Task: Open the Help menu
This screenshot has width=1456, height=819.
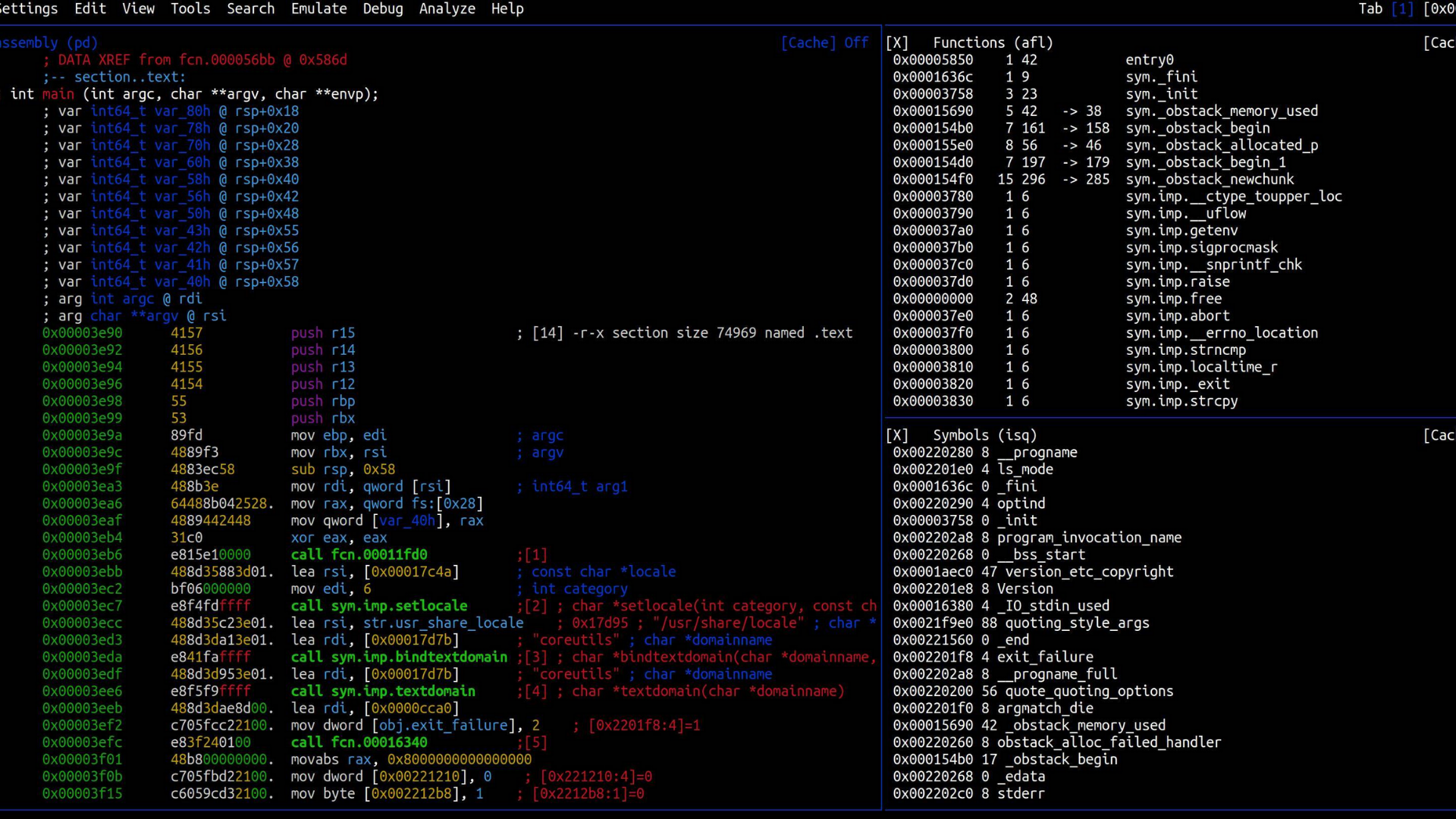Action: pyautogui.click(x=507, y=8)
